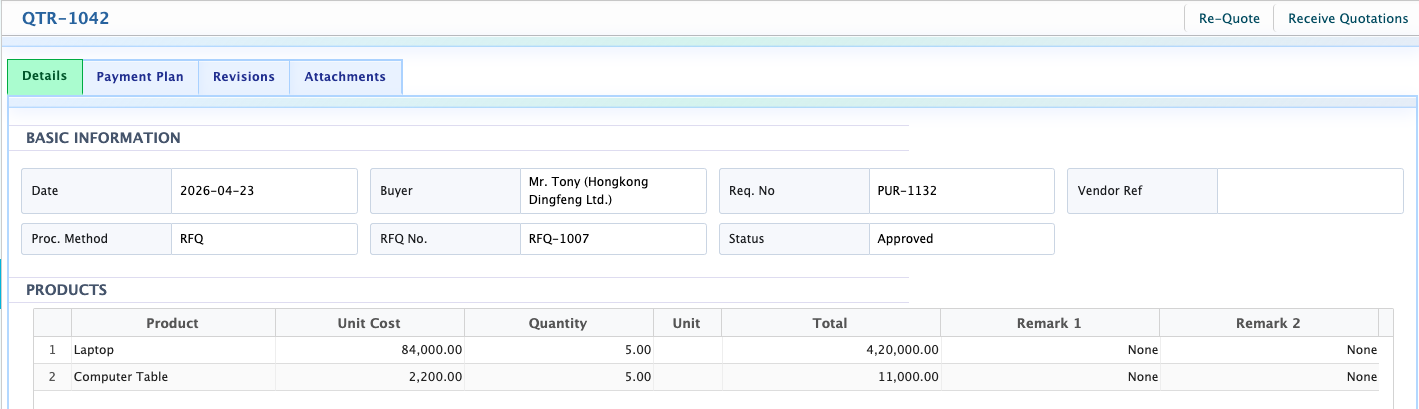Open the Payment Plan tab
This screenshot has width=1419, height=409.
140,77
